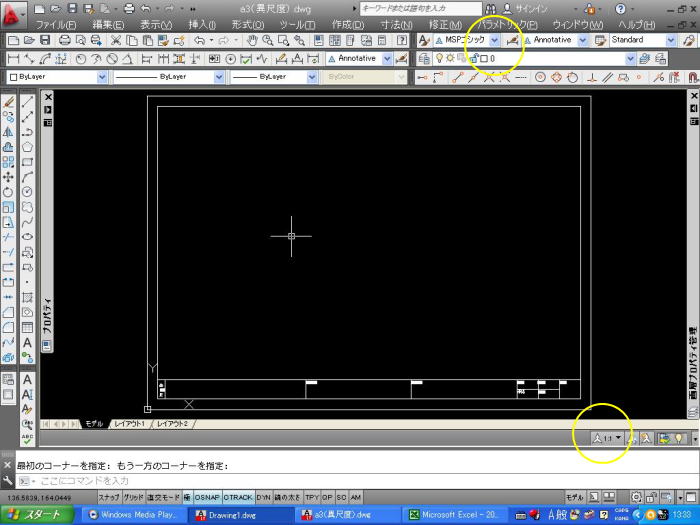
Task: Click the Save diskette icon in standard toolbar
Action: (x=45, y=41)
